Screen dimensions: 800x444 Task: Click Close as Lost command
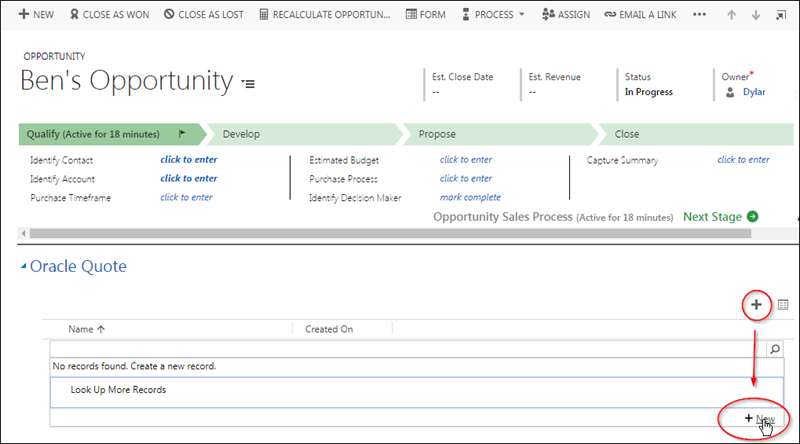[206, 15]
